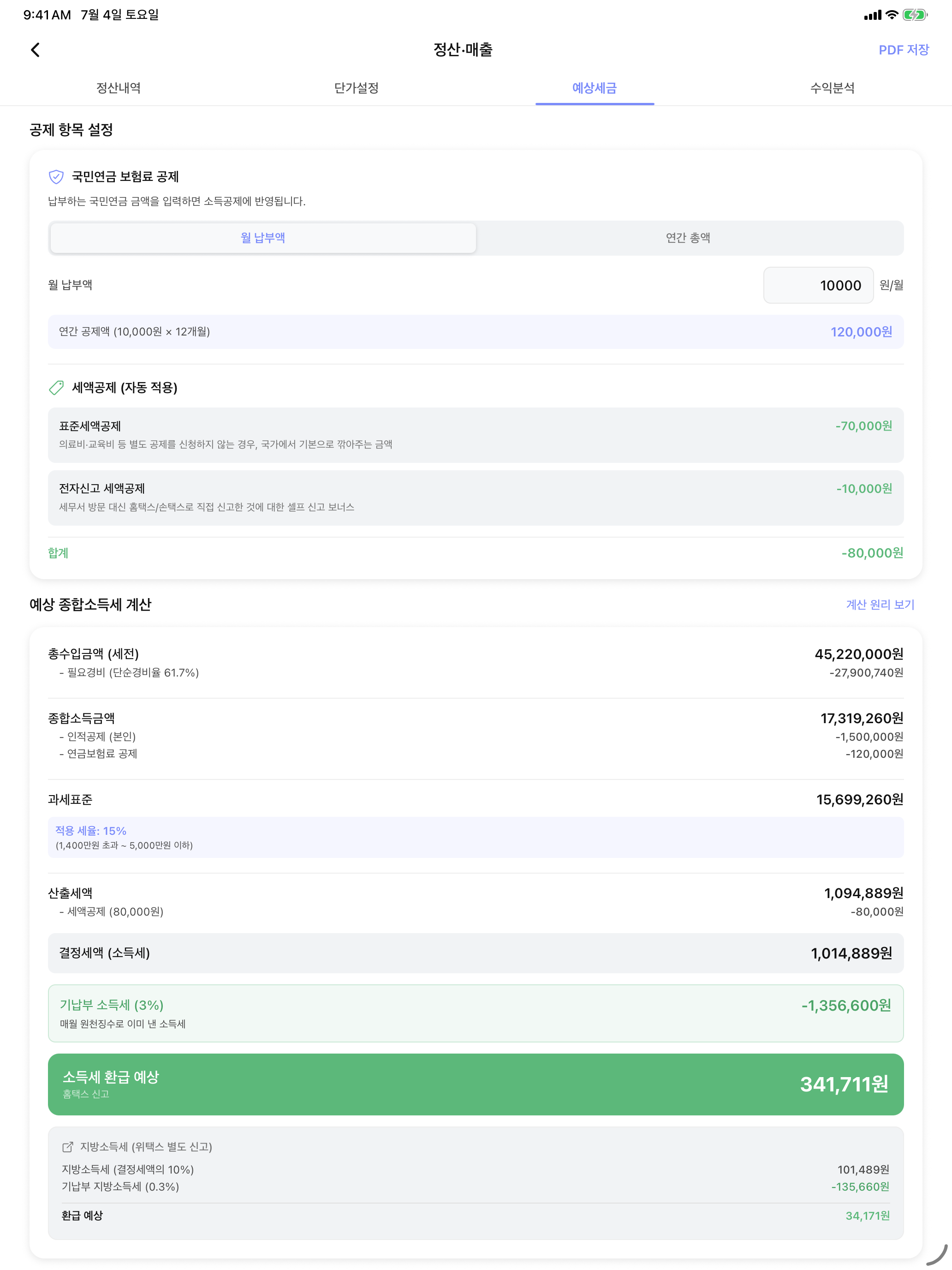Click the 연금보험료 공제 line
Image resolution: width=952 pixels, height=1270 pixels.
(98, 754)
